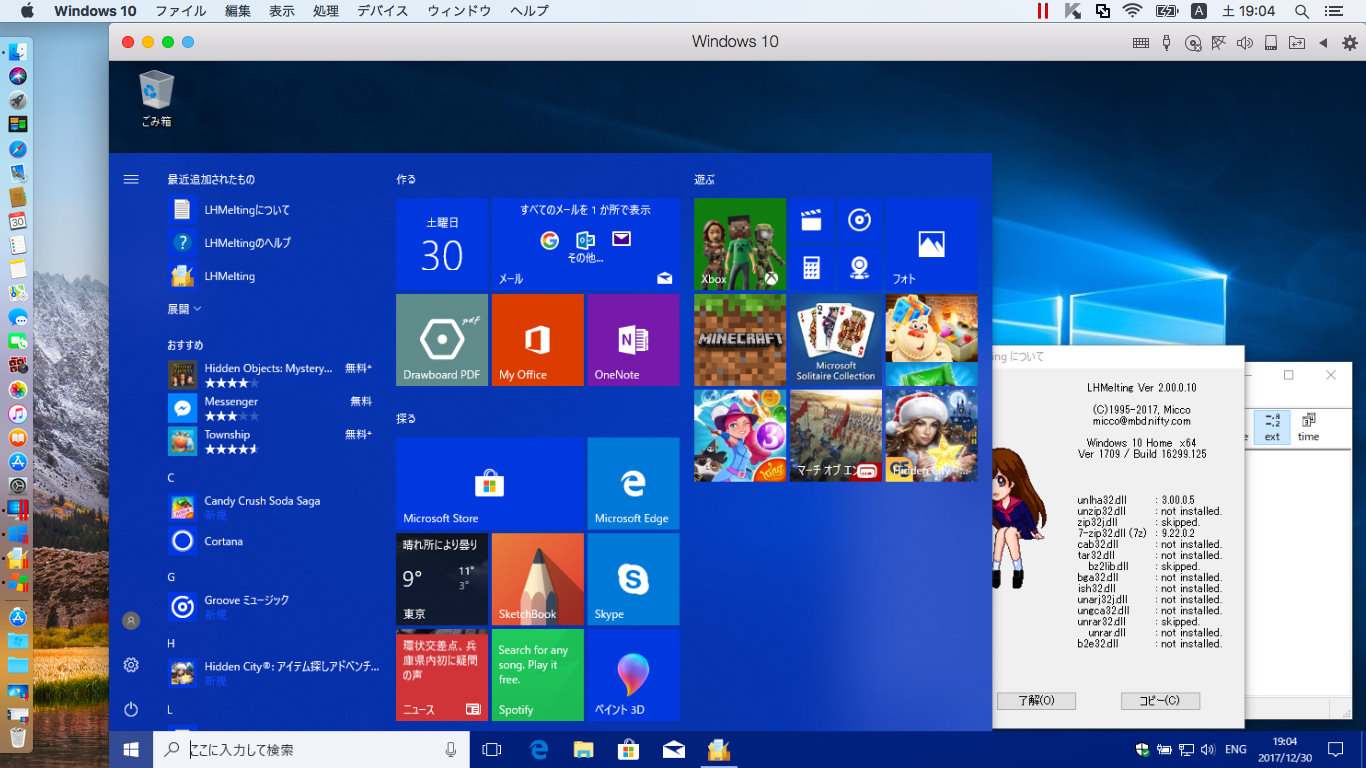Click 了解(O) in the LHMelting about dialog
Viewport: 1366px width, 768px height.
[x=1036, y=701]
